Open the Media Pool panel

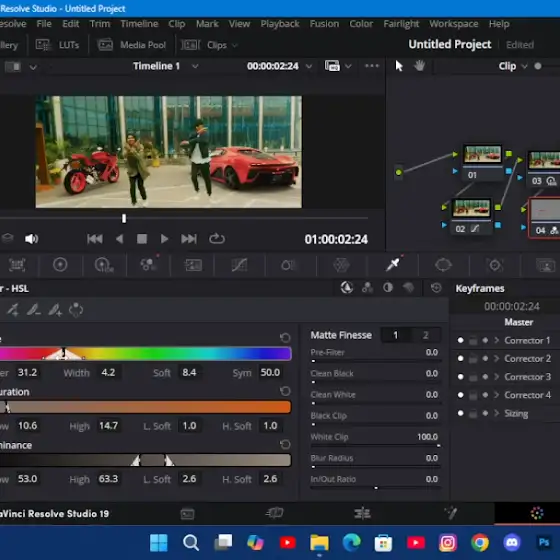click(x=132, y=45)
